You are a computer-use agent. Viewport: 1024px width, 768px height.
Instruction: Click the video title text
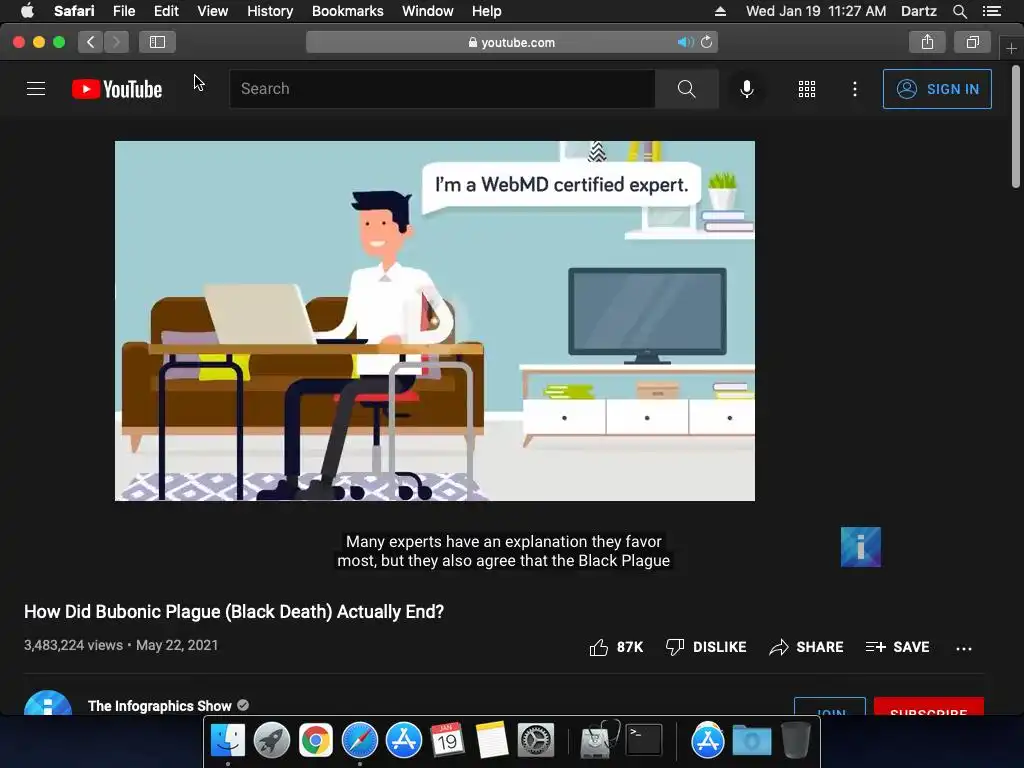[234, 612]
